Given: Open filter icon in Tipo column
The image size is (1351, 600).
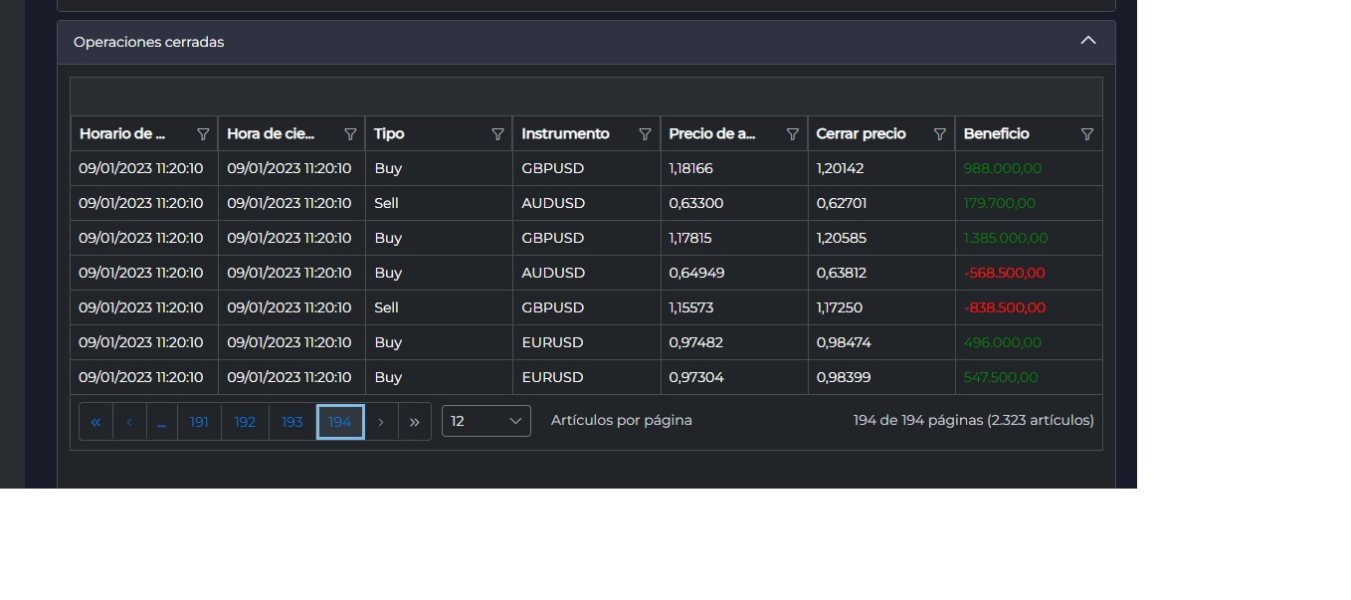Looking at the screenshot, I should pyautogui.click(x=498, y=134).
